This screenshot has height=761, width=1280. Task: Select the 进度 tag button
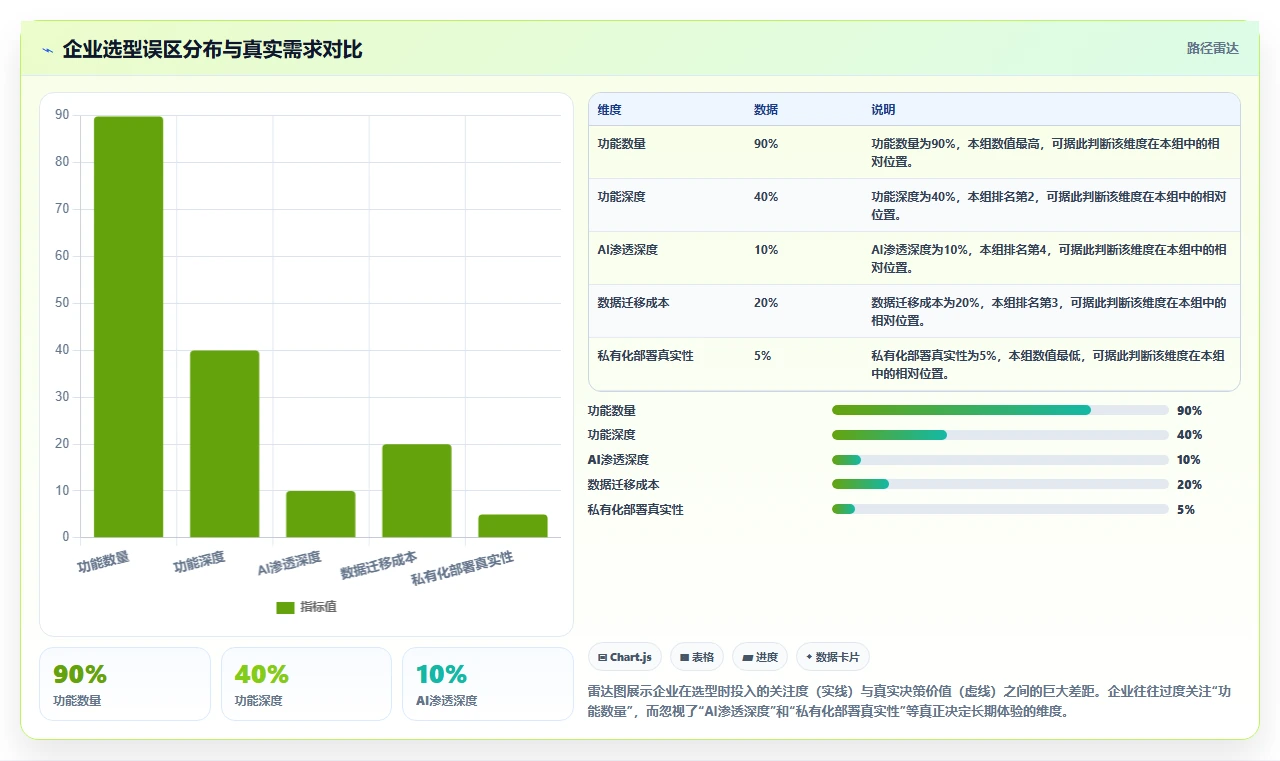tap(759, 657)
